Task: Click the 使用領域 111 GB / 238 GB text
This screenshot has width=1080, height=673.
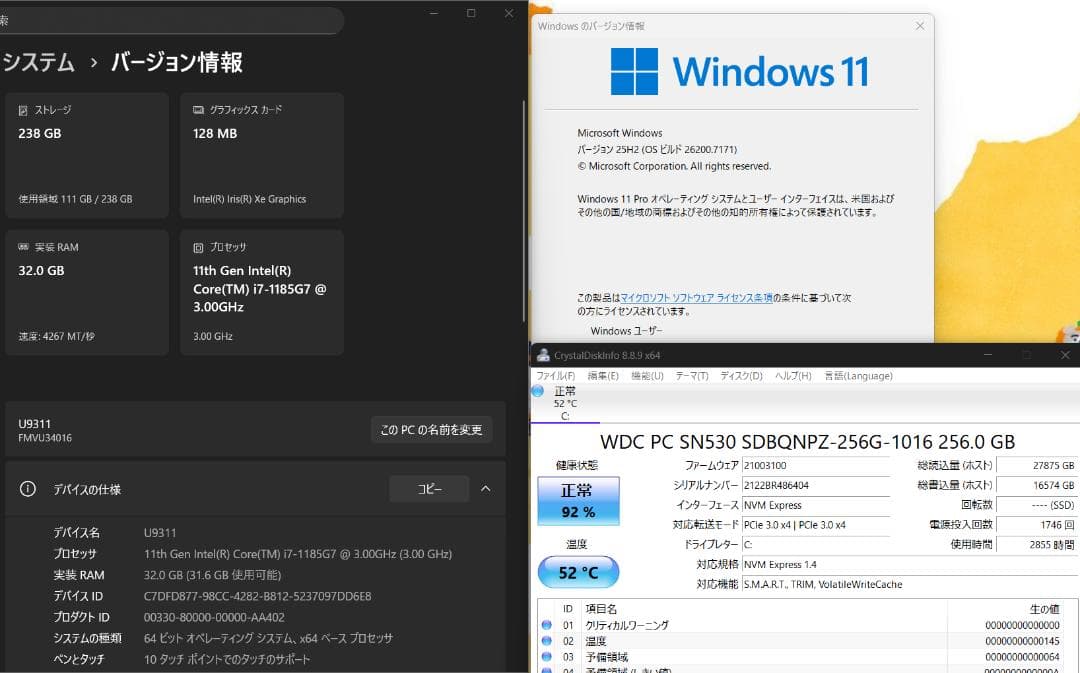Action: click(x=75, y=199)
